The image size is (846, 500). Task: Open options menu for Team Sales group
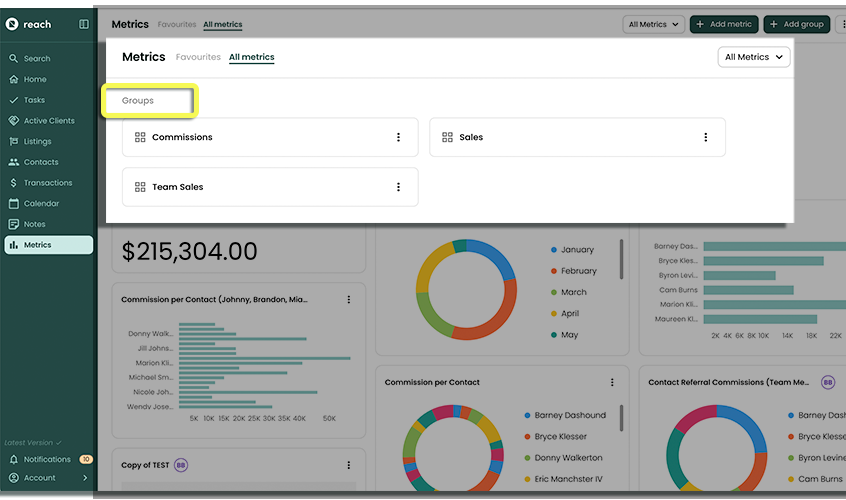(x=398, y=187)
